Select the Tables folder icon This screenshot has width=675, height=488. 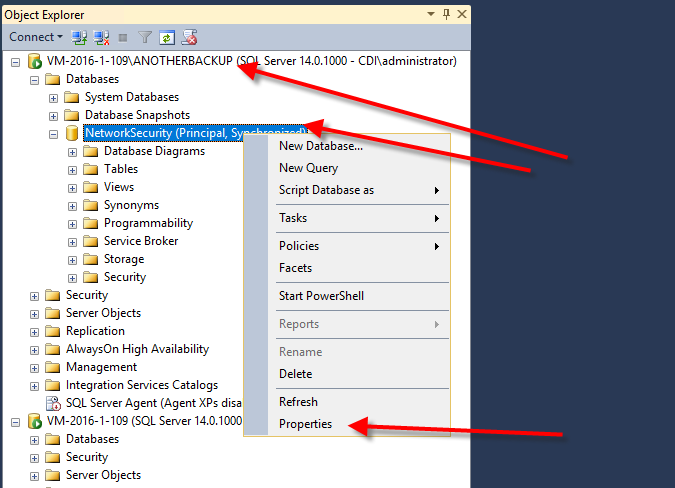(x=90, y=169)
